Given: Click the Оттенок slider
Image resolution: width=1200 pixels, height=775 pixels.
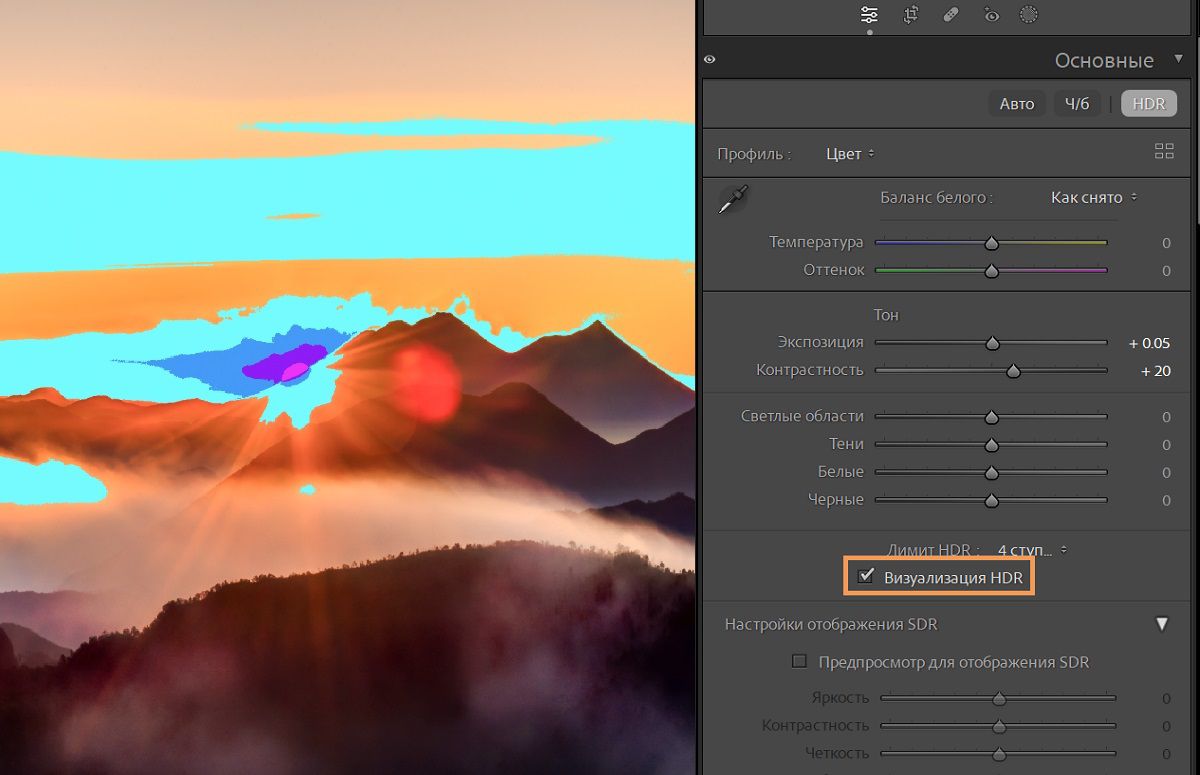Looking at the screenshot, I should click(x=991, y=271).
